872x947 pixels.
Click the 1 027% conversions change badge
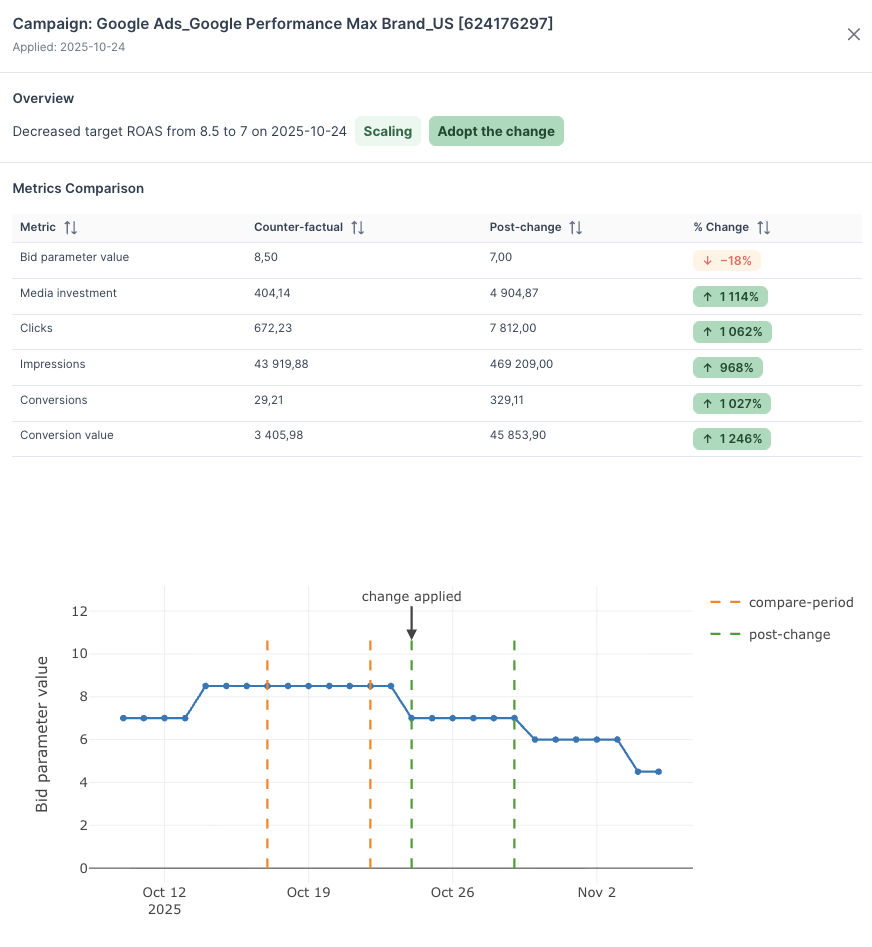click(x=731, y=403)
